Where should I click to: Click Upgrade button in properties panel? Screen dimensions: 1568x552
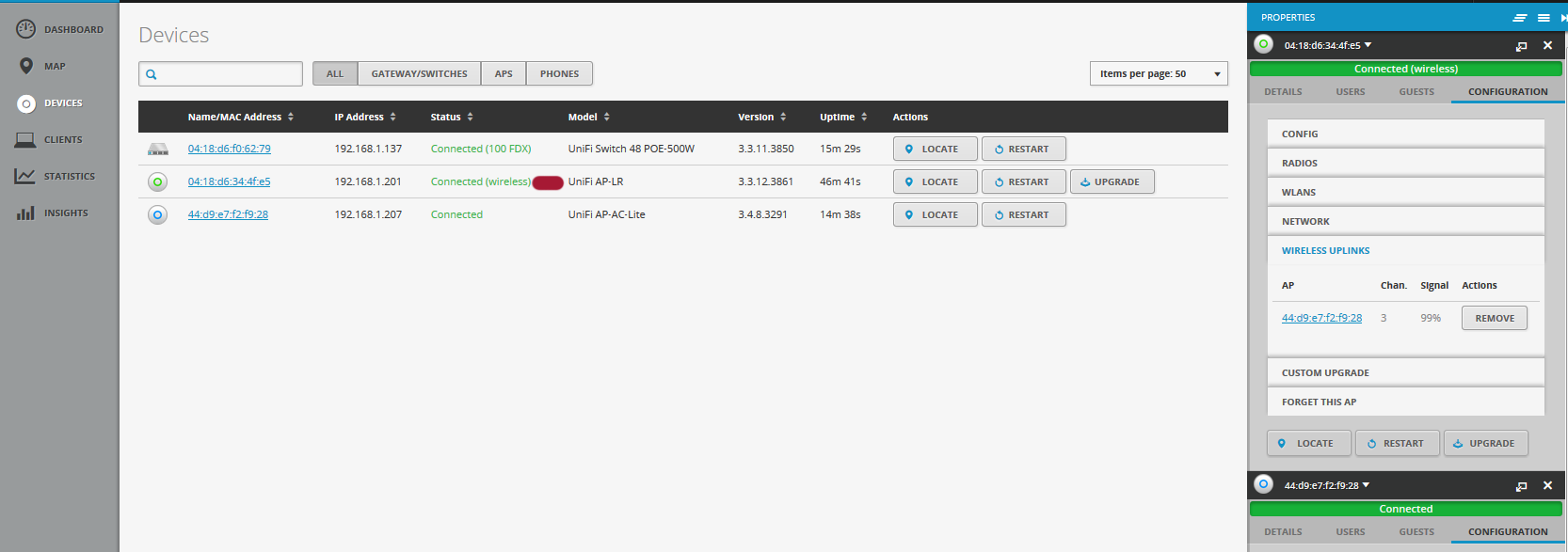tap(1485, 443)
